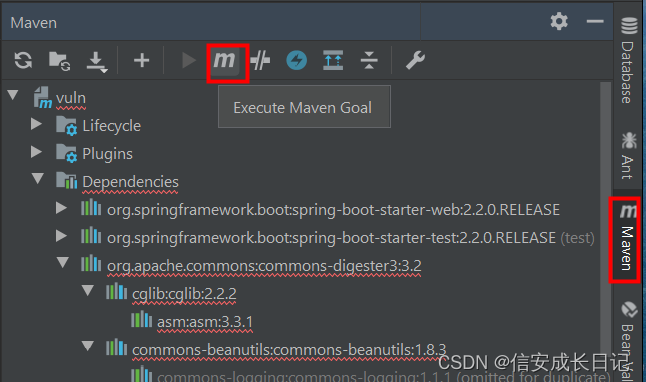This screenshot has height=382, width=646.
Task: Select spring-boot-starter-test:2.2.0.RELEASE text
Action: tap(331, 238)
